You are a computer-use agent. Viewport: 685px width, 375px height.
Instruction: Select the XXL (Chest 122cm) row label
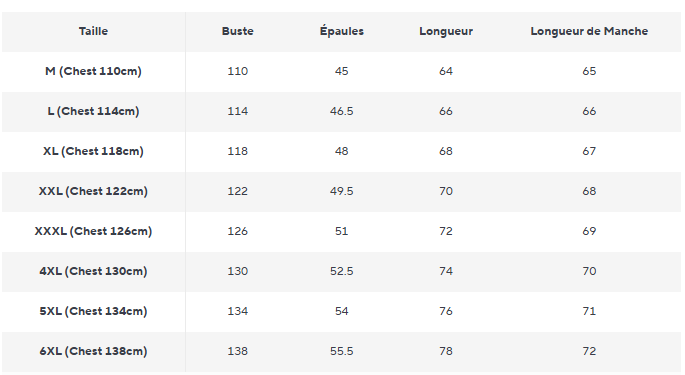pos(93,191)
